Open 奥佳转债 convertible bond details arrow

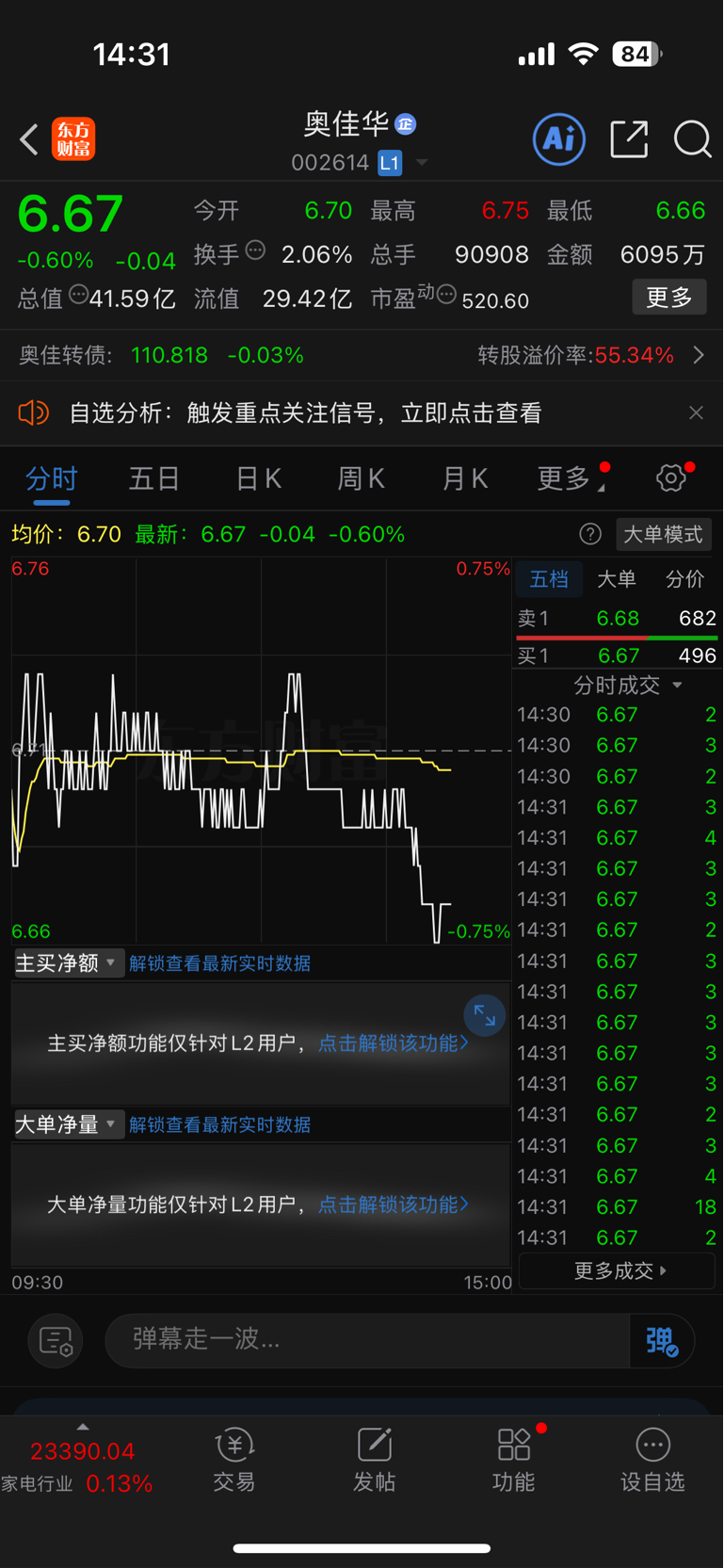tap(699, 355)
